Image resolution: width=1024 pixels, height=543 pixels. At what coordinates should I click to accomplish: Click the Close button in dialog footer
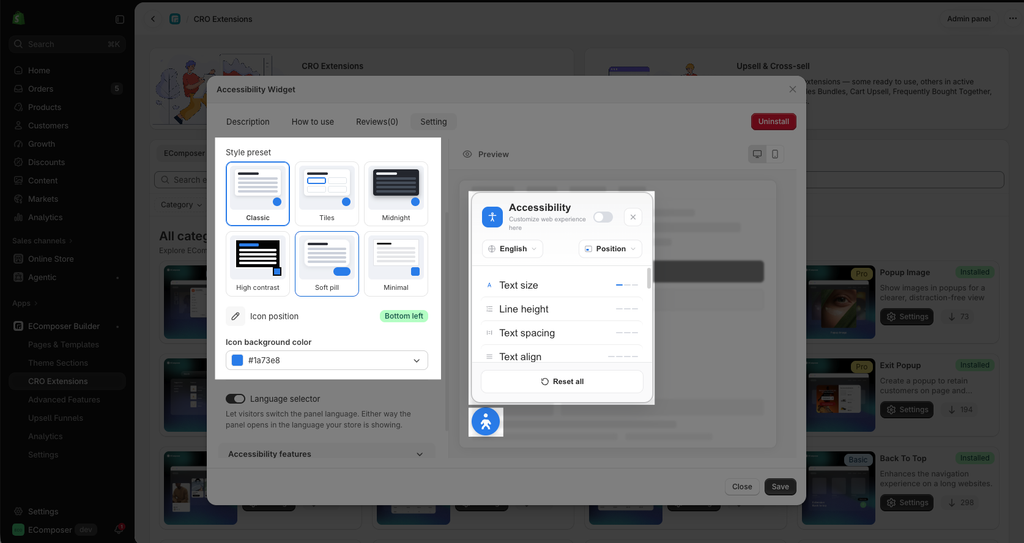(742, 487)
